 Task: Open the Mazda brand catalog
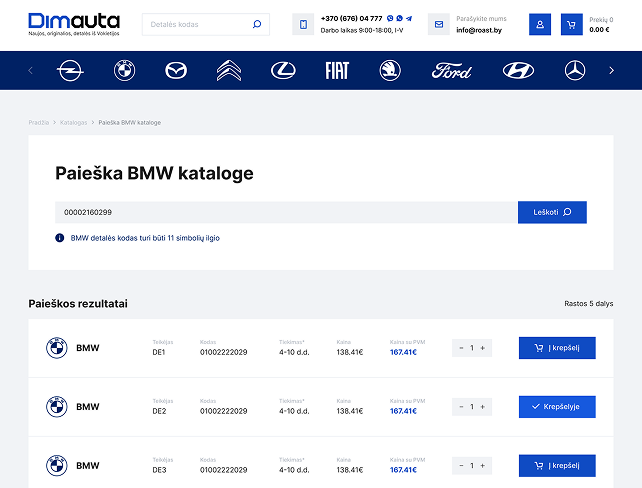click(176, 70)
